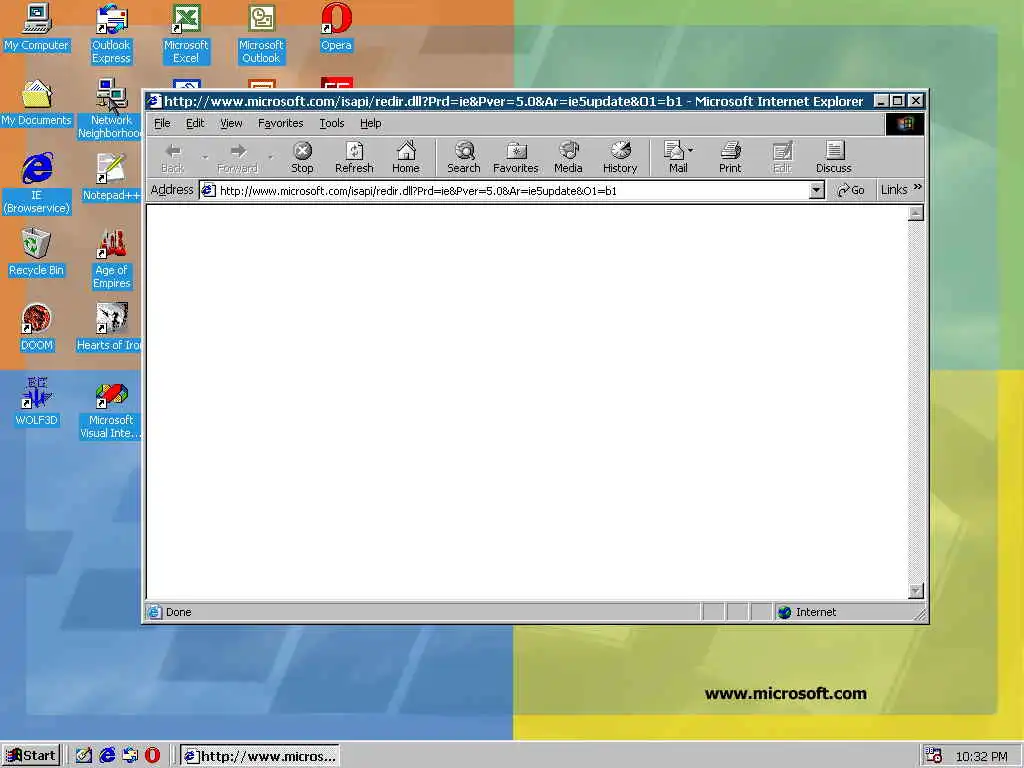Select the Age of Empires shortcut

[112, 259]
